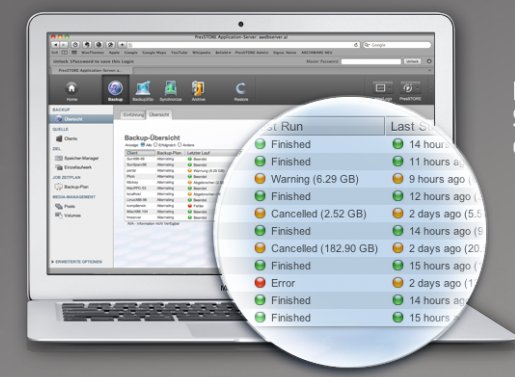Sort by the Backup-Plan column header
The width and height of the screenshot is (515, 377).
pos(170,153)
